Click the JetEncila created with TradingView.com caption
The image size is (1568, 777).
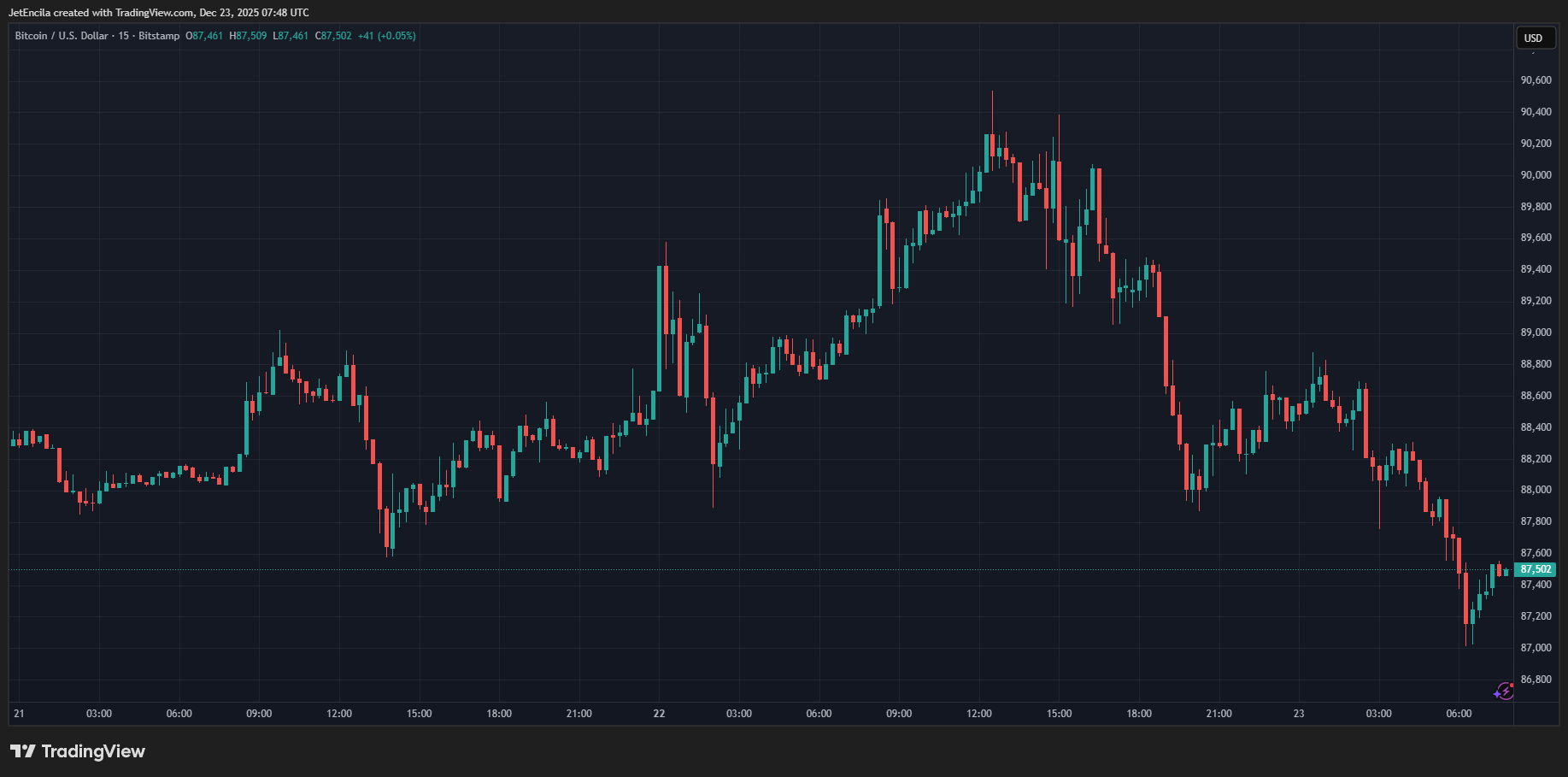[159, 13]
